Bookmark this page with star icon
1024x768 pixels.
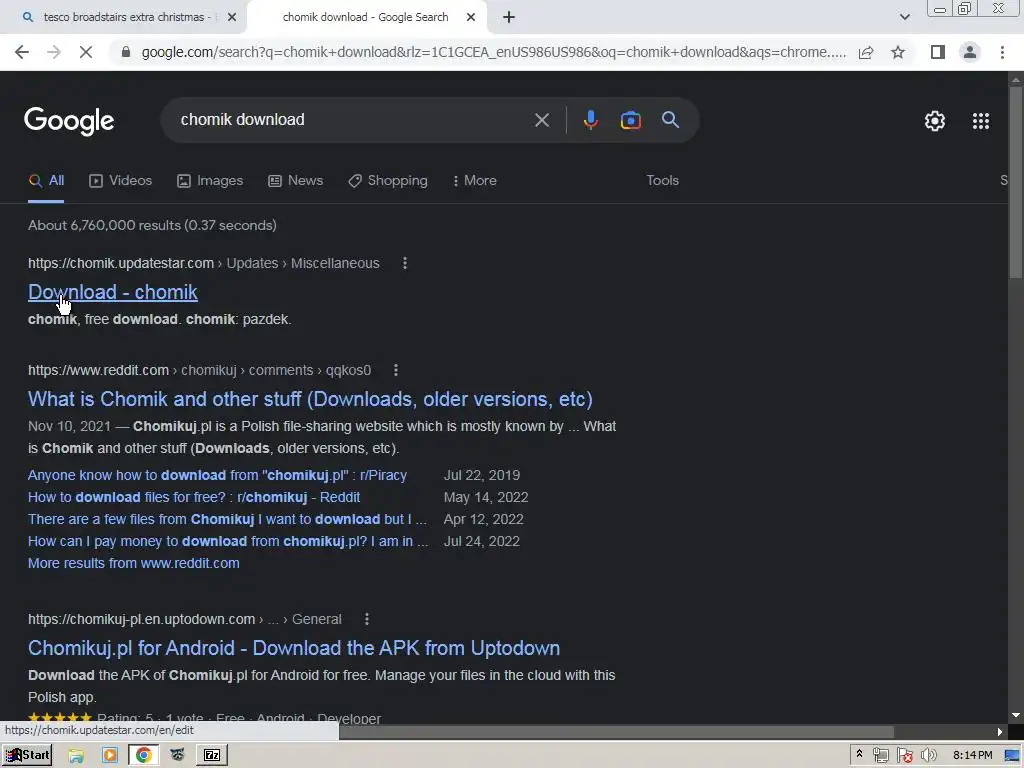coord(898,52)
